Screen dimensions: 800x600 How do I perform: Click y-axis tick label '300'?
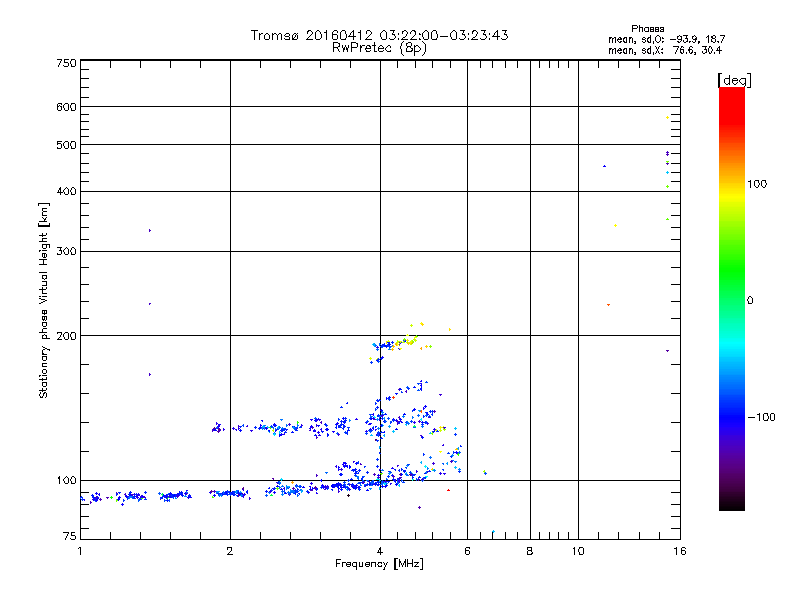click(x=67, y=252)
